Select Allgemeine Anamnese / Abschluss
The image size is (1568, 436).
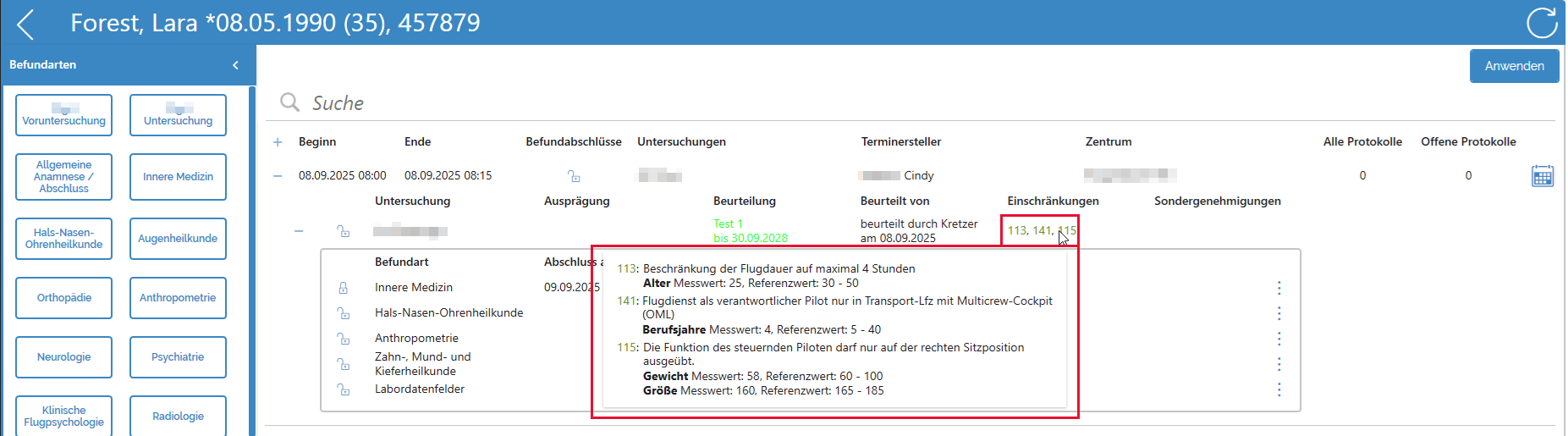tap(63, 177)
